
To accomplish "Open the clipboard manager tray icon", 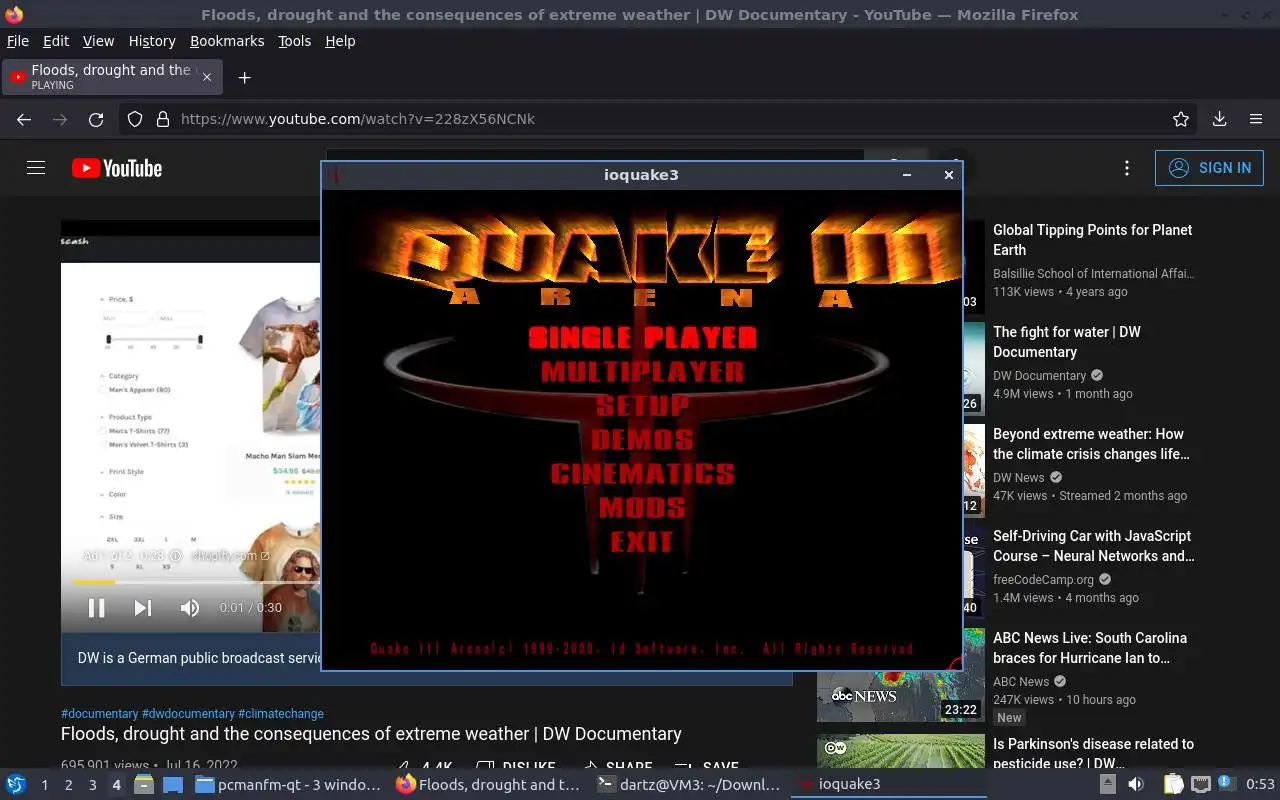I will (x=1173, y=785).
